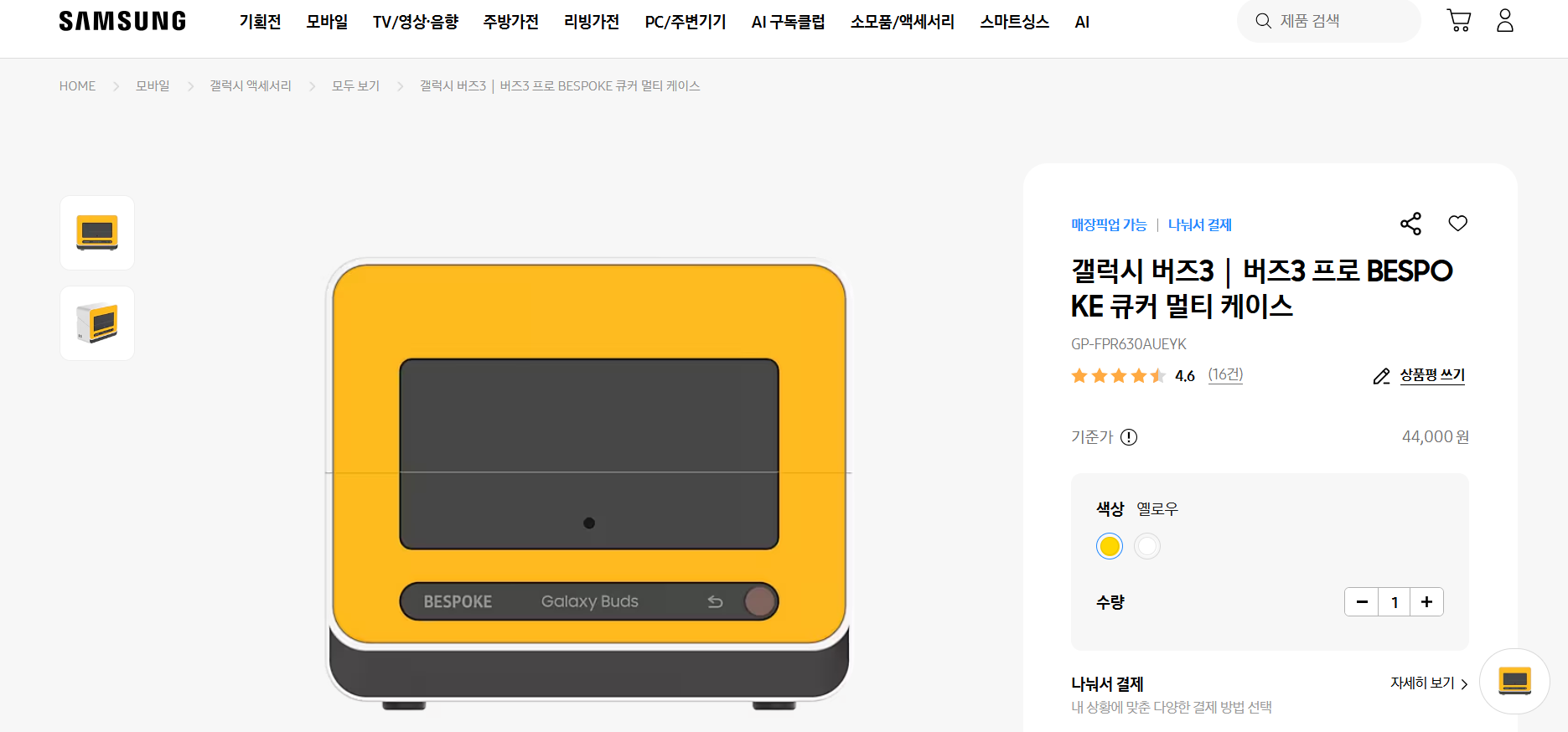Open the 리빙가전 menu
This screenshot has height=732, width=1568.
click(592, 22)
